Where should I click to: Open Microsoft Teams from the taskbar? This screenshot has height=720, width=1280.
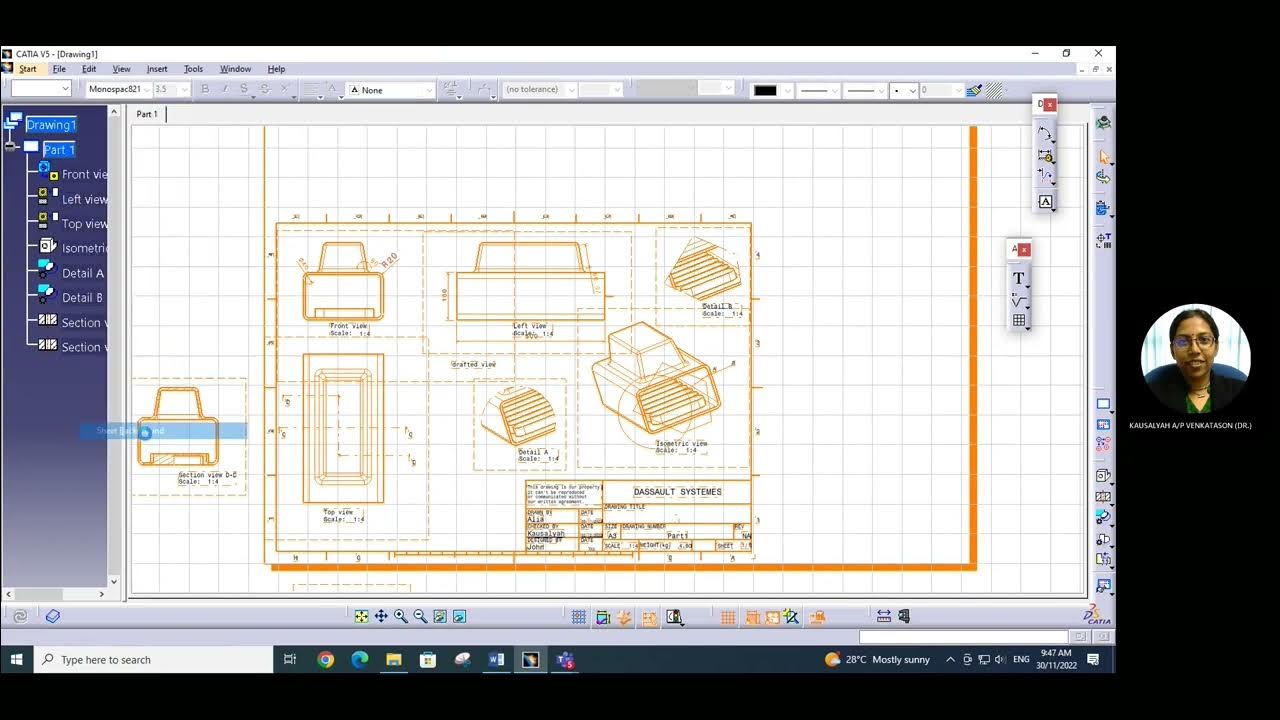(x=565, y=659)
